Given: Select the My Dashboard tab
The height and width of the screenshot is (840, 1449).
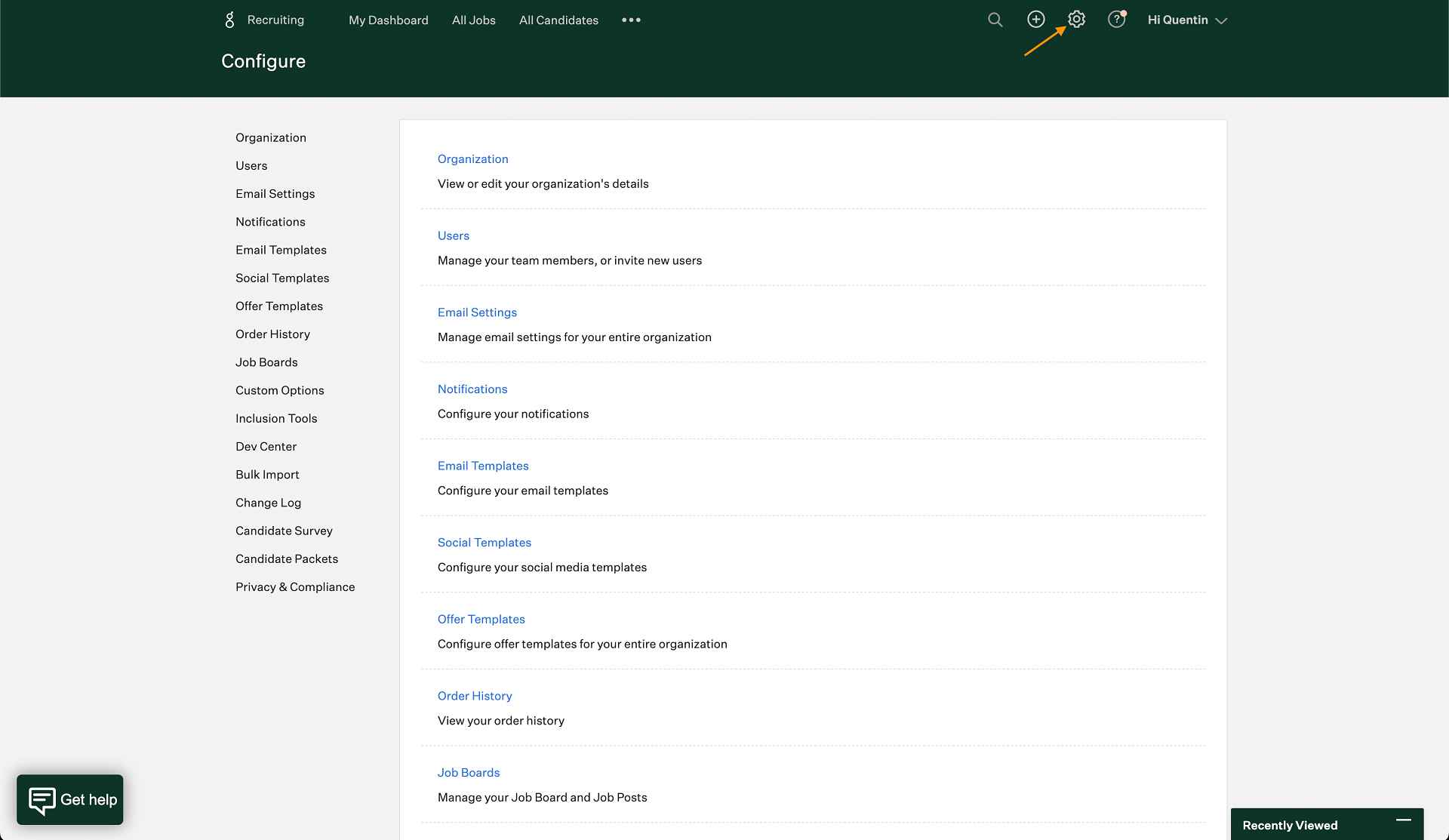Looking at the screenshot, I should point(388,20).
